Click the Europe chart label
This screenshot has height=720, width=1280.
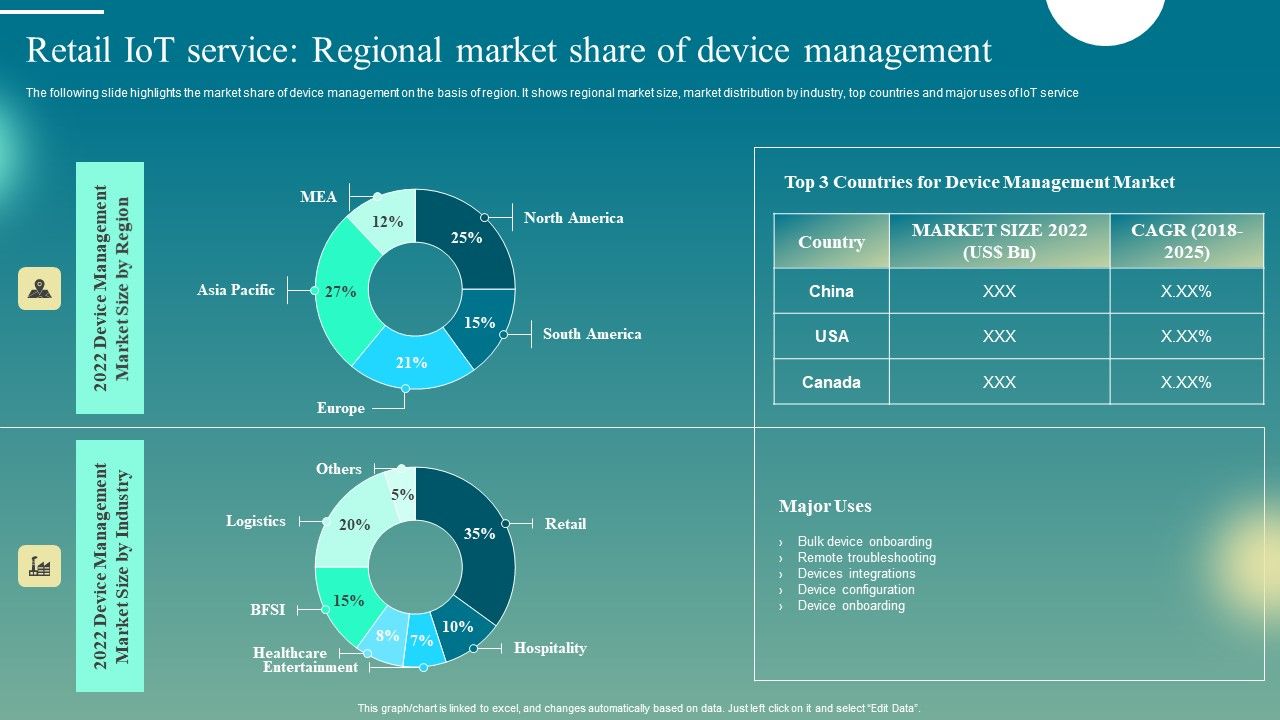pos(341,408)
